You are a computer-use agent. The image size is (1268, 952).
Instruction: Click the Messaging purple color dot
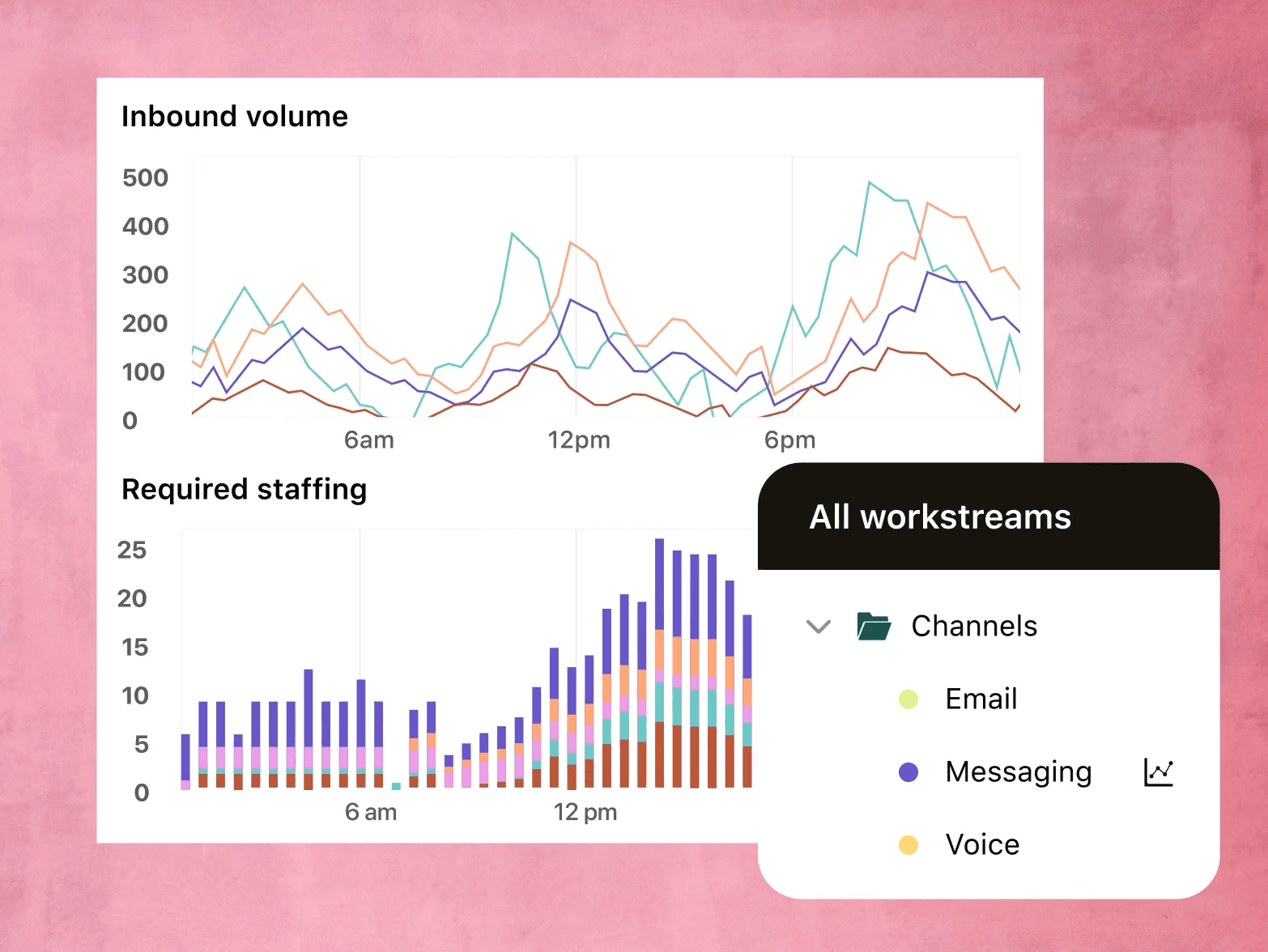click(x=908, y=771)
